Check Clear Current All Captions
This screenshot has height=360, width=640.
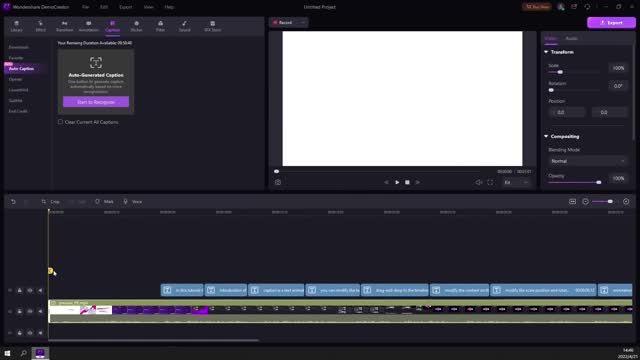(60, 122)
